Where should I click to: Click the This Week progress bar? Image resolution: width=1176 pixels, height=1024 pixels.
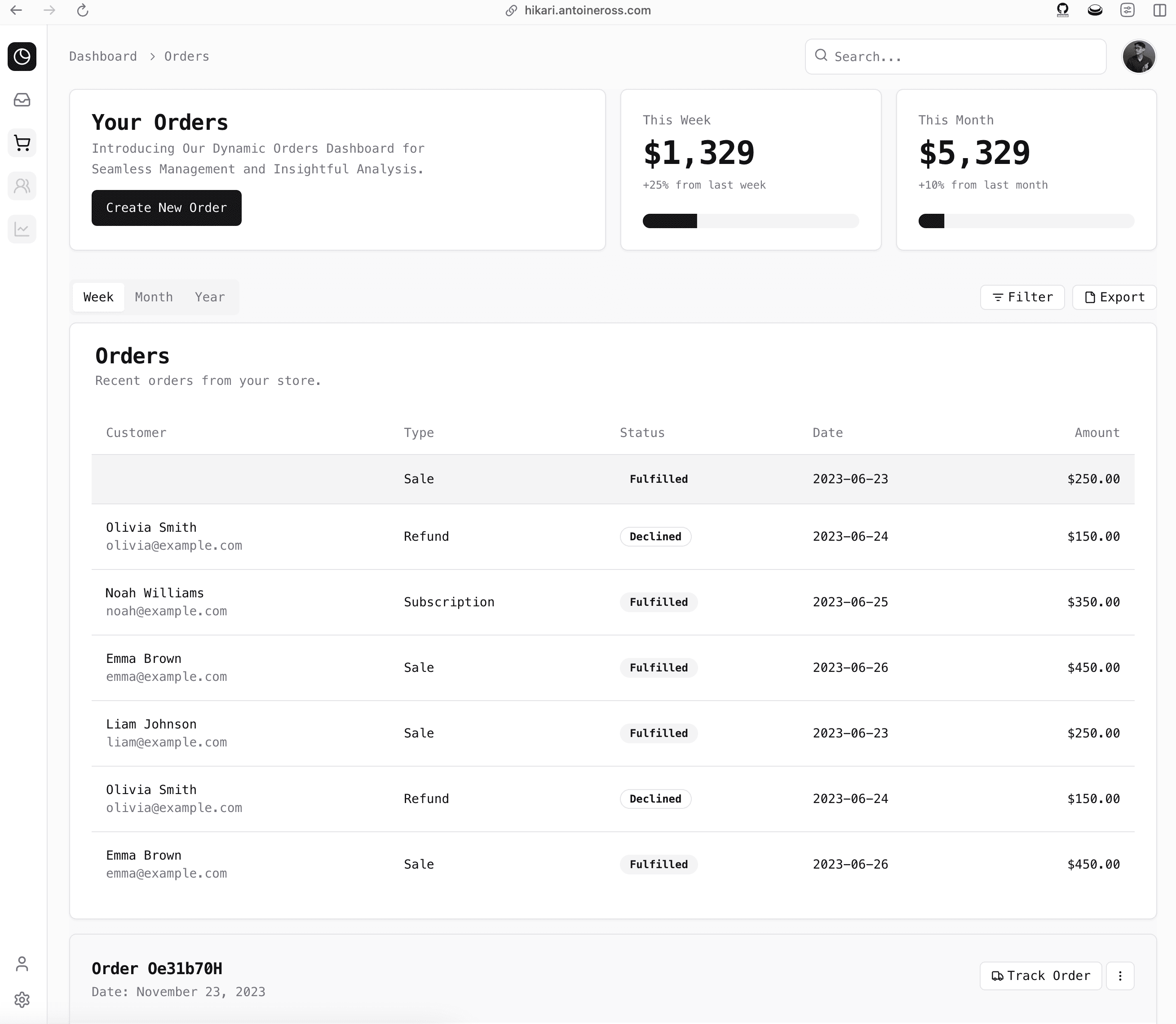pos(750,221)
